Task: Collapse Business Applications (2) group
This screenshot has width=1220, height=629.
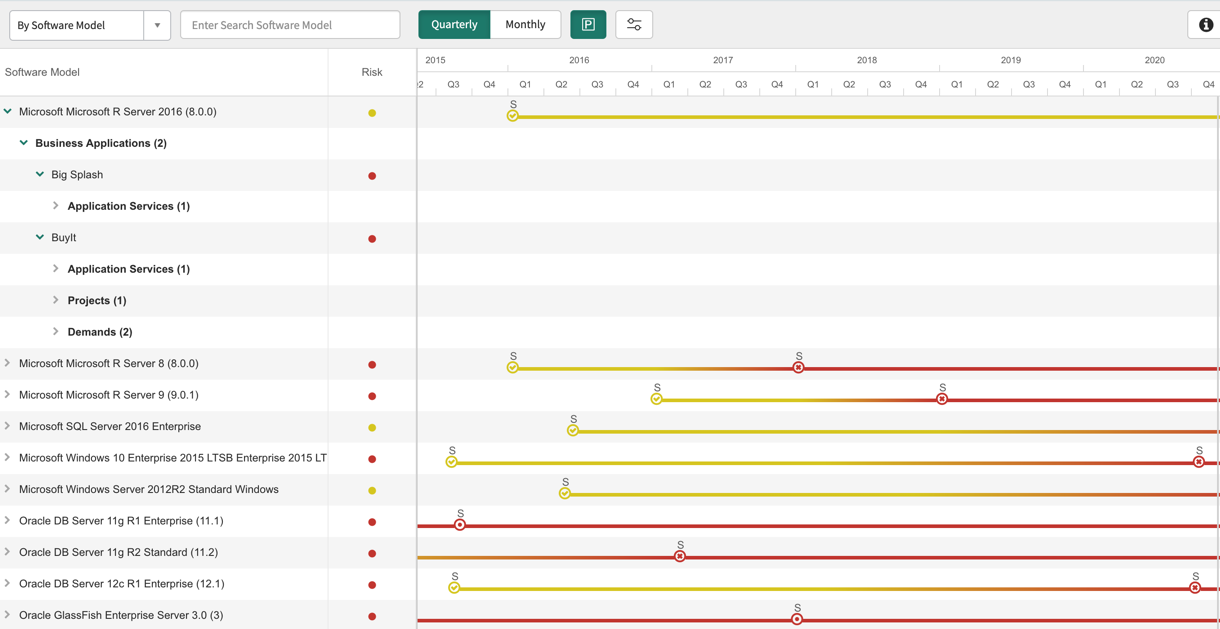Action: point(24,143)
